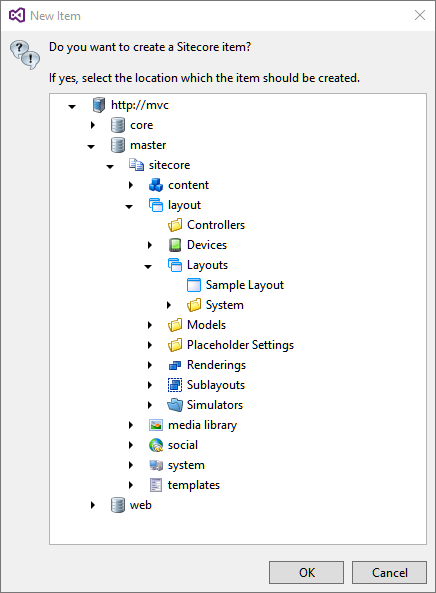The width and height of the screenshot is (436, 593).
Task: Click the system computer icon
Action: [156, 465]
